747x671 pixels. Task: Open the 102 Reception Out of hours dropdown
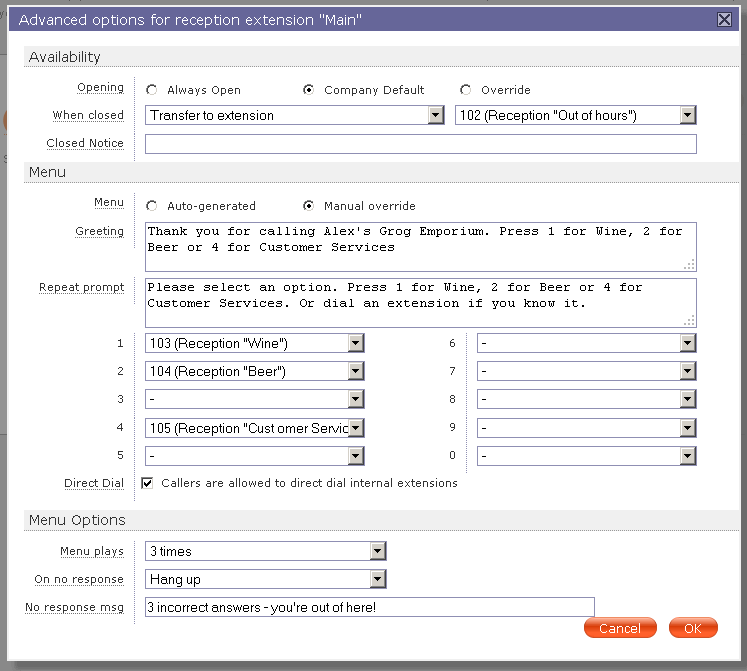(575, 115)
